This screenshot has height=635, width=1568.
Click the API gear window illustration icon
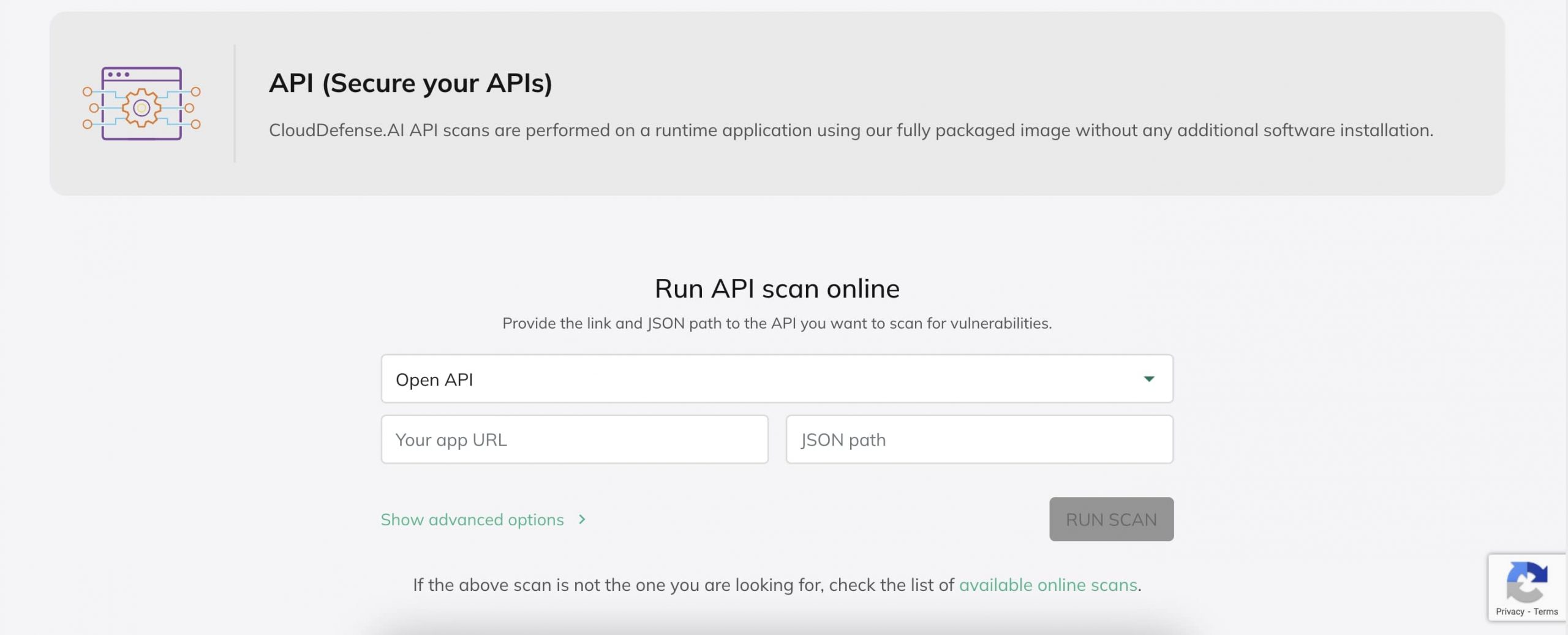(x=141, y=104)
